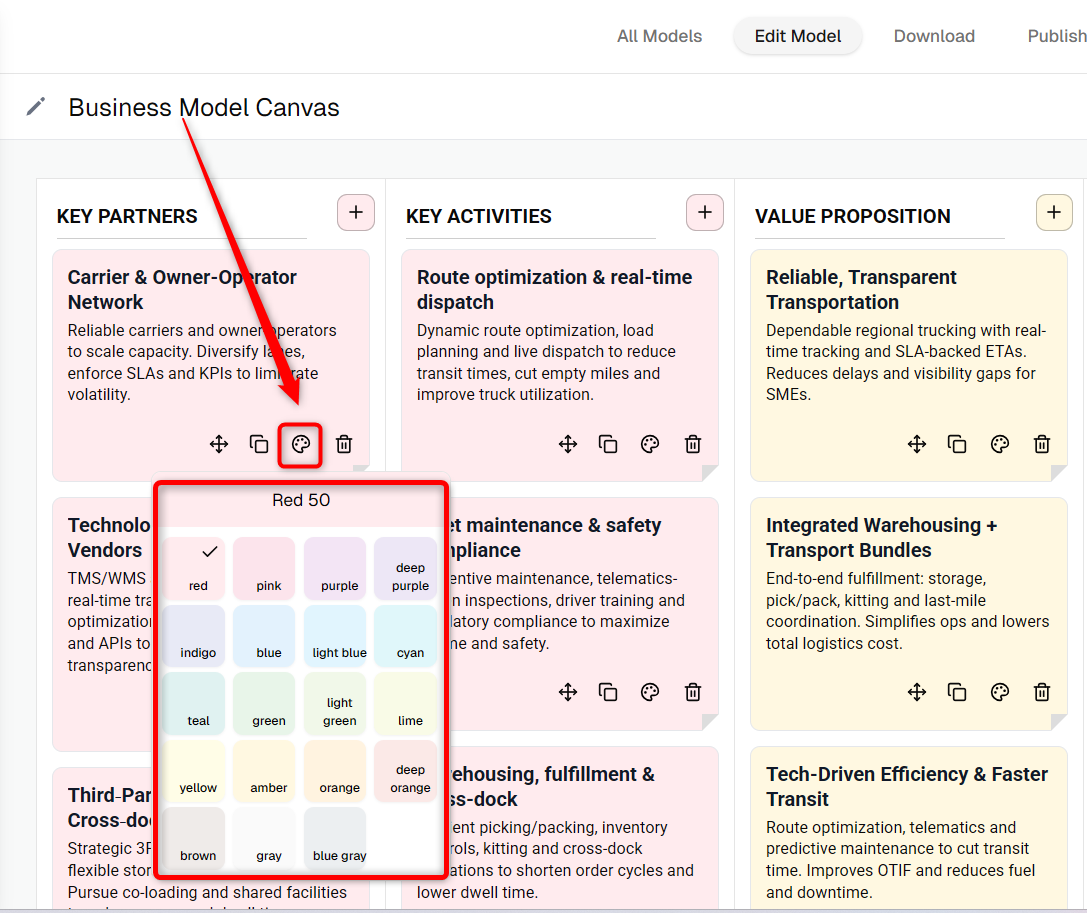This screenshot has width=1087, height=913.
Task: Open the Download tab
Action: pos(934,36)
